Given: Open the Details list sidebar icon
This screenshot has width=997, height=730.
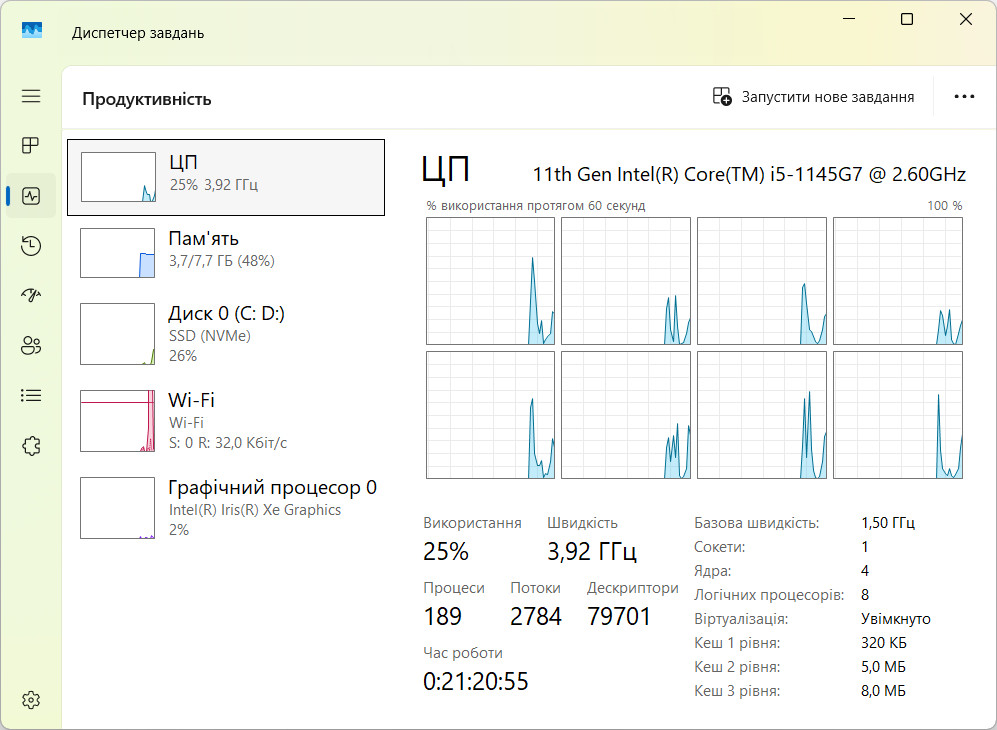Looking at the screenshot, I should coord(31,396).
